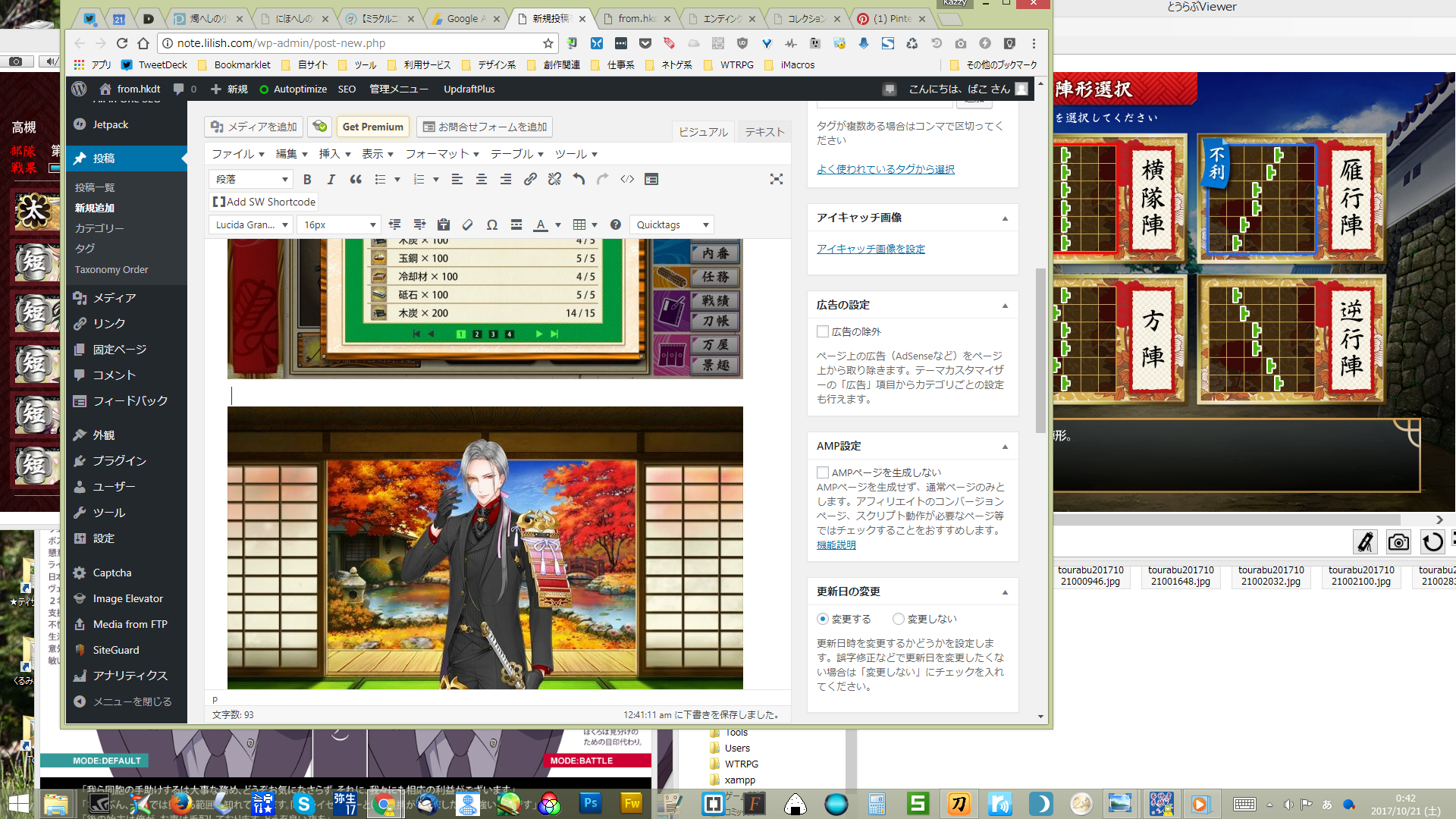Click よく使われているタグから選択 link
The width and height of the screenshot is (1456, 819).
[885, 169]
